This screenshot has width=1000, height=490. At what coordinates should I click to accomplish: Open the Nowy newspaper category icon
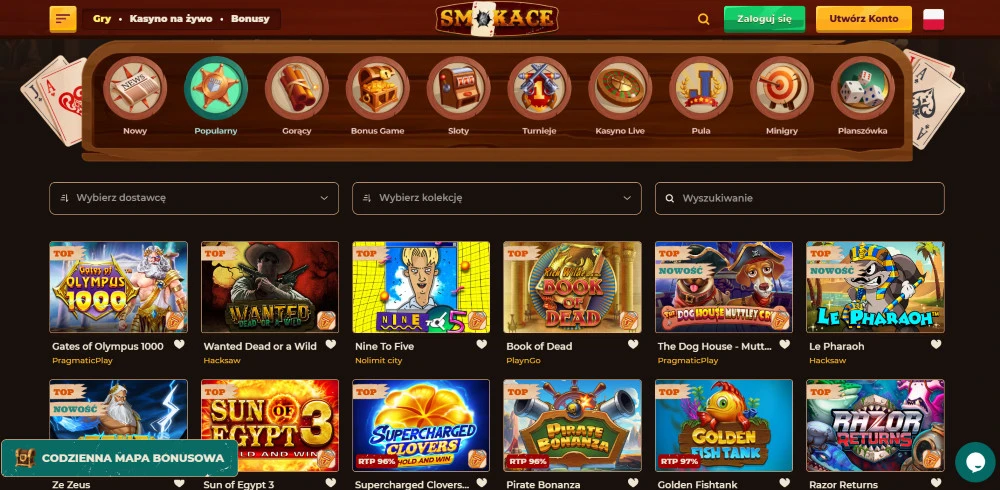click(x=135, y=88)
